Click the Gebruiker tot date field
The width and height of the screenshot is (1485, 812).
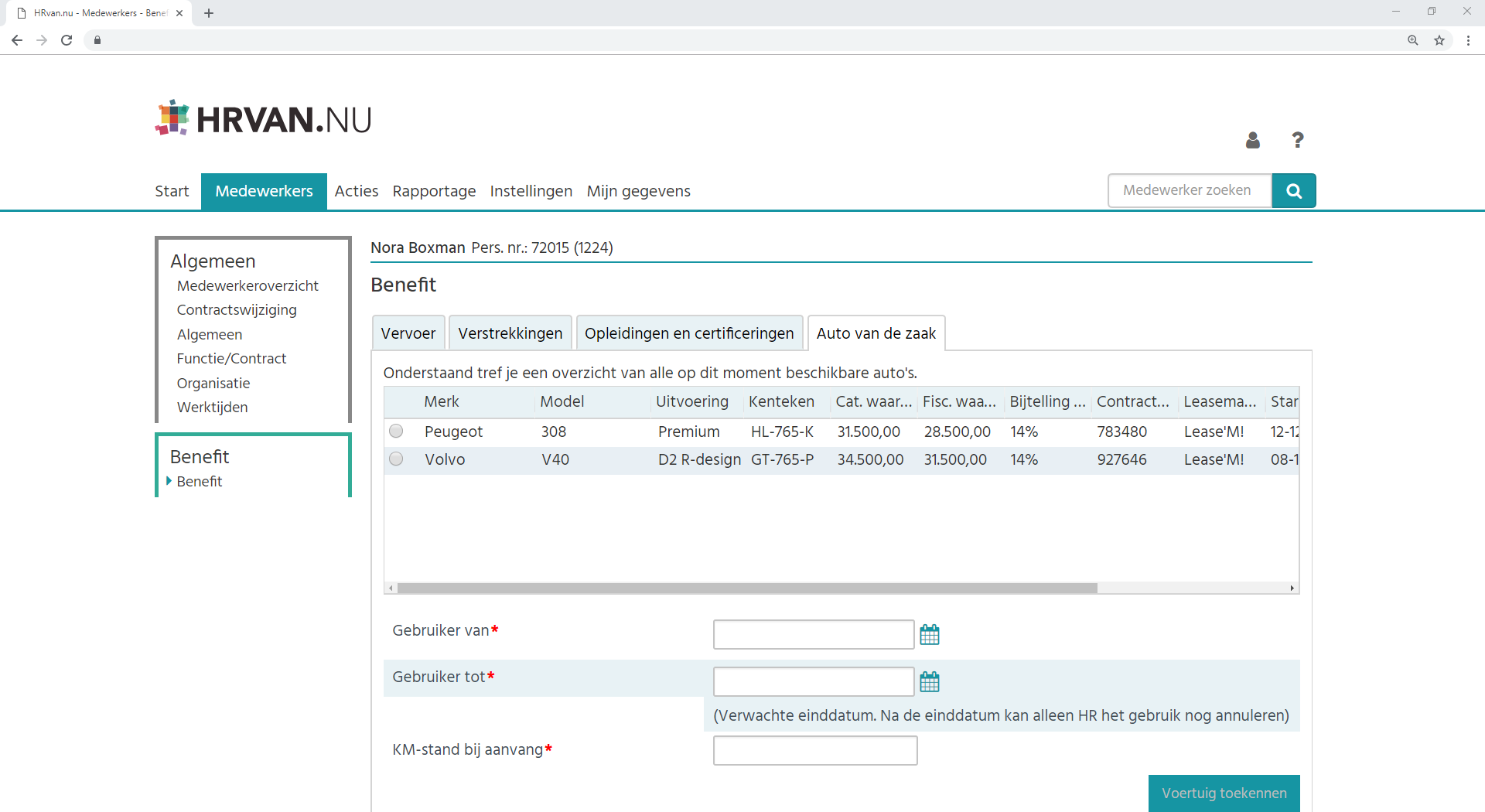point(814,682)
